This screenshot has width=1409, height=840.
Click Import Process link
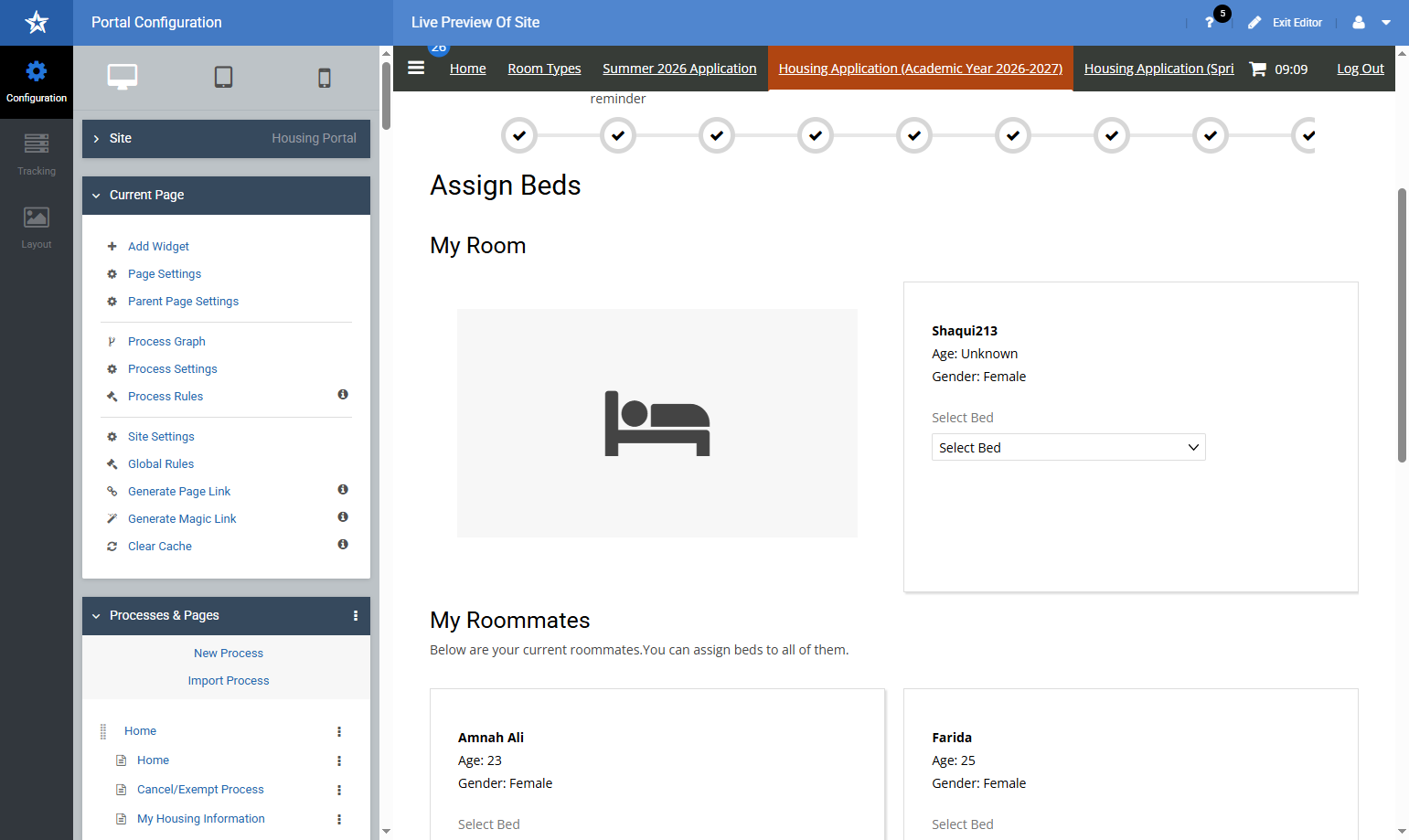pyautogui.click(x=229, y=681)
